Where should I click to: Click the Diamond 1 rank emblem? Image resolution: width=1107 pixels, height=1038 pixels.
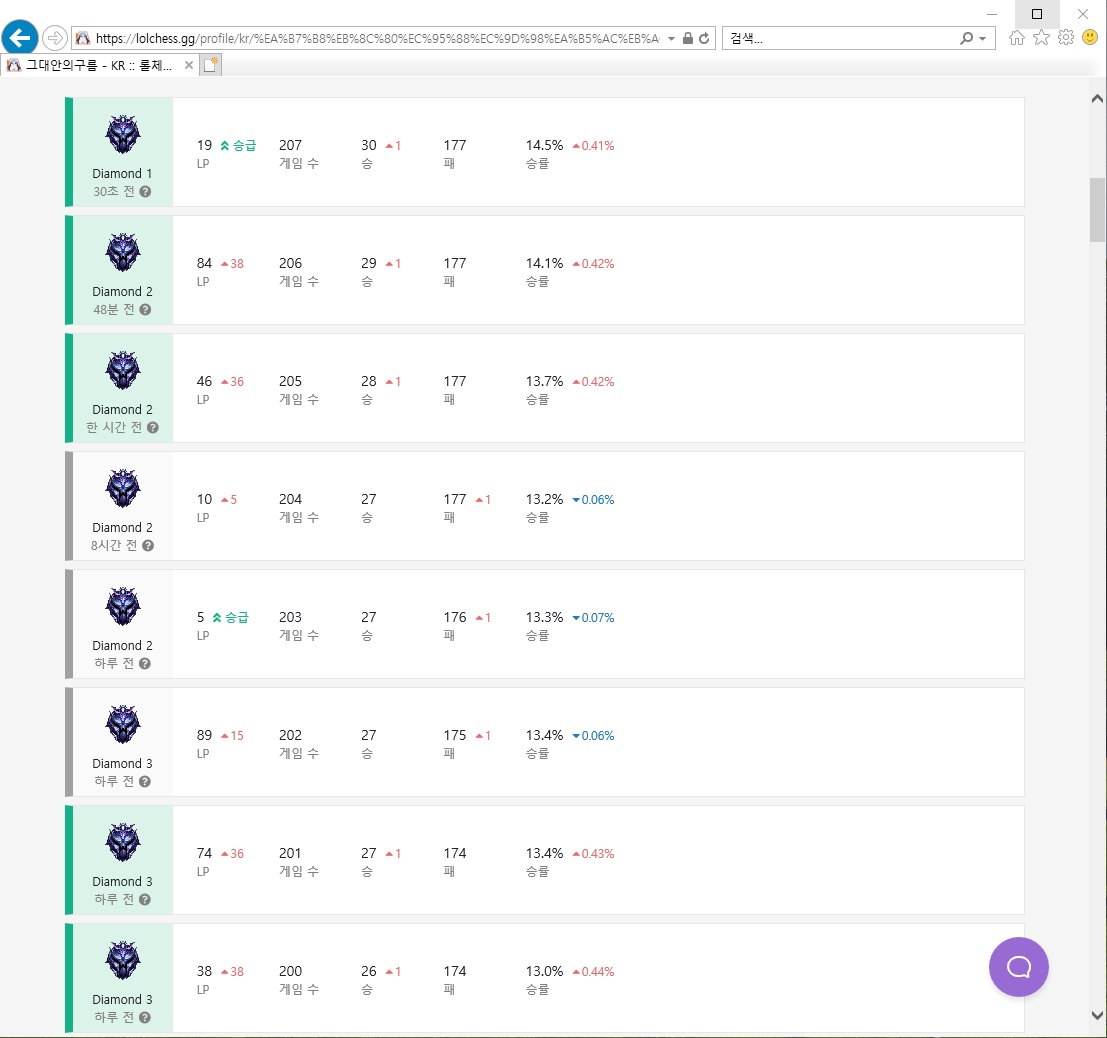[123, 135]
